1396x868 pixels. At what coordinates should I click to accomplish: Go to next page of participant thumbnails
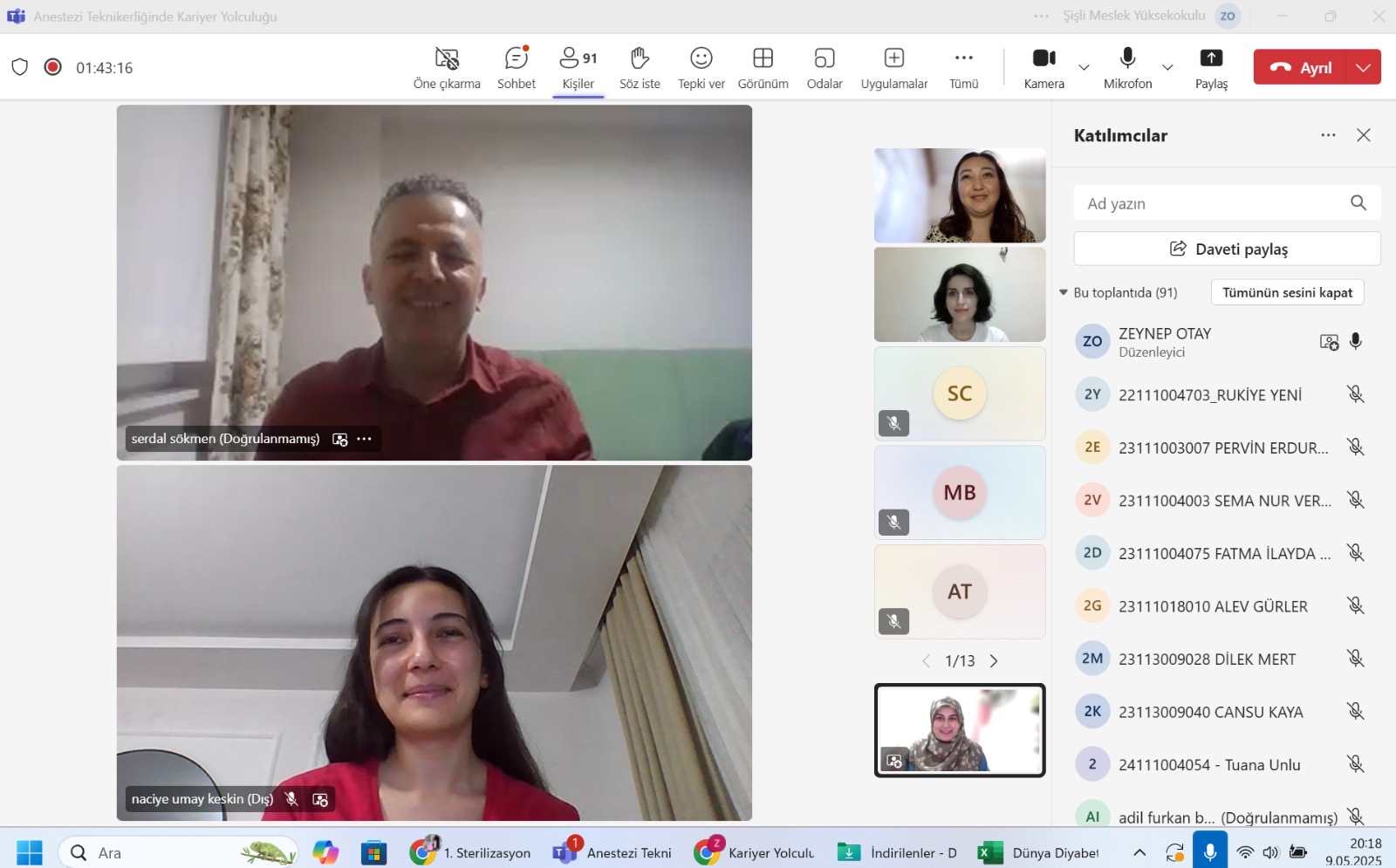click(x=994, y=661)
